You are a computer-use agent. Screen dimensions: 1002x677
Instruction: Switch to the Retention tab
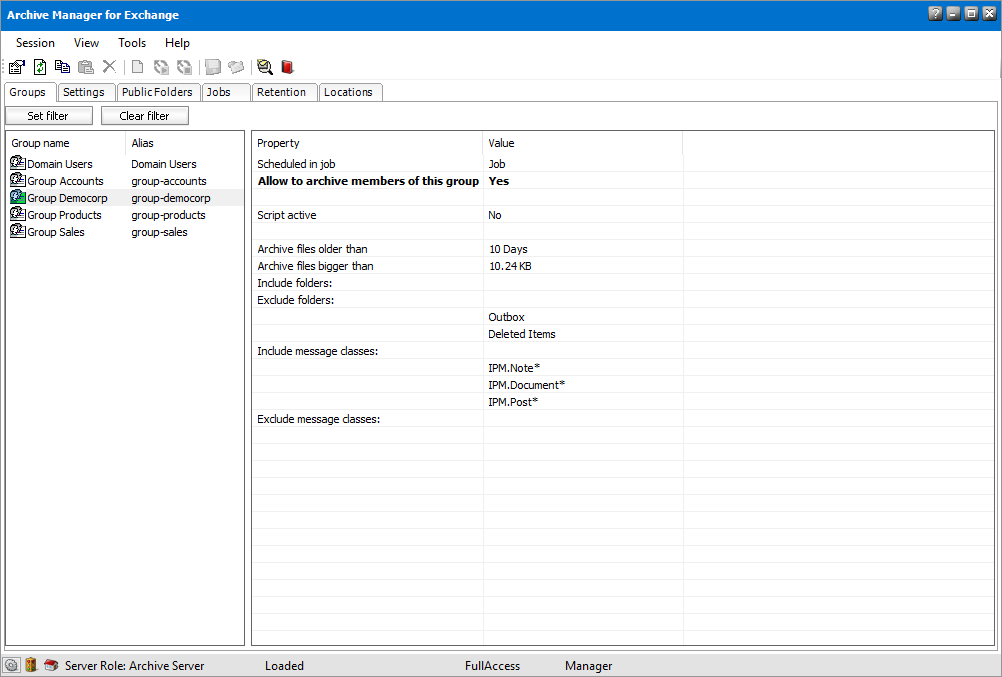coord(281,92)
